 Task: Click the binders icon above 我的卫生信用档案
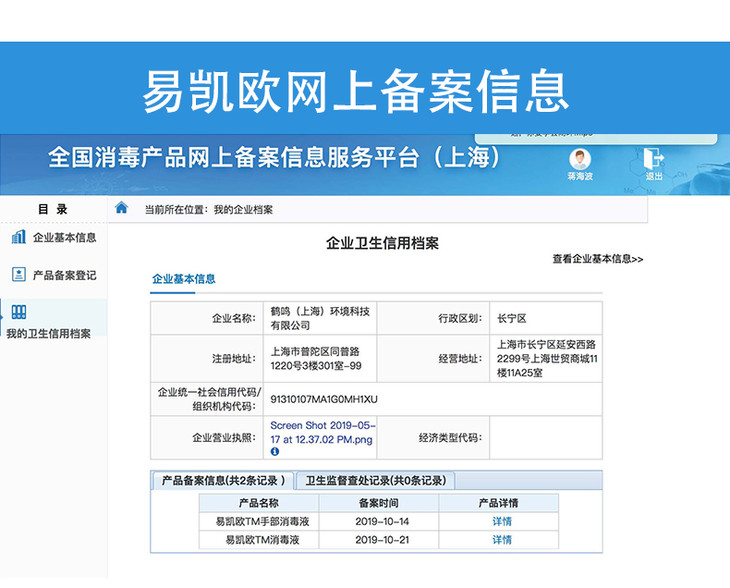pos(18,312)
